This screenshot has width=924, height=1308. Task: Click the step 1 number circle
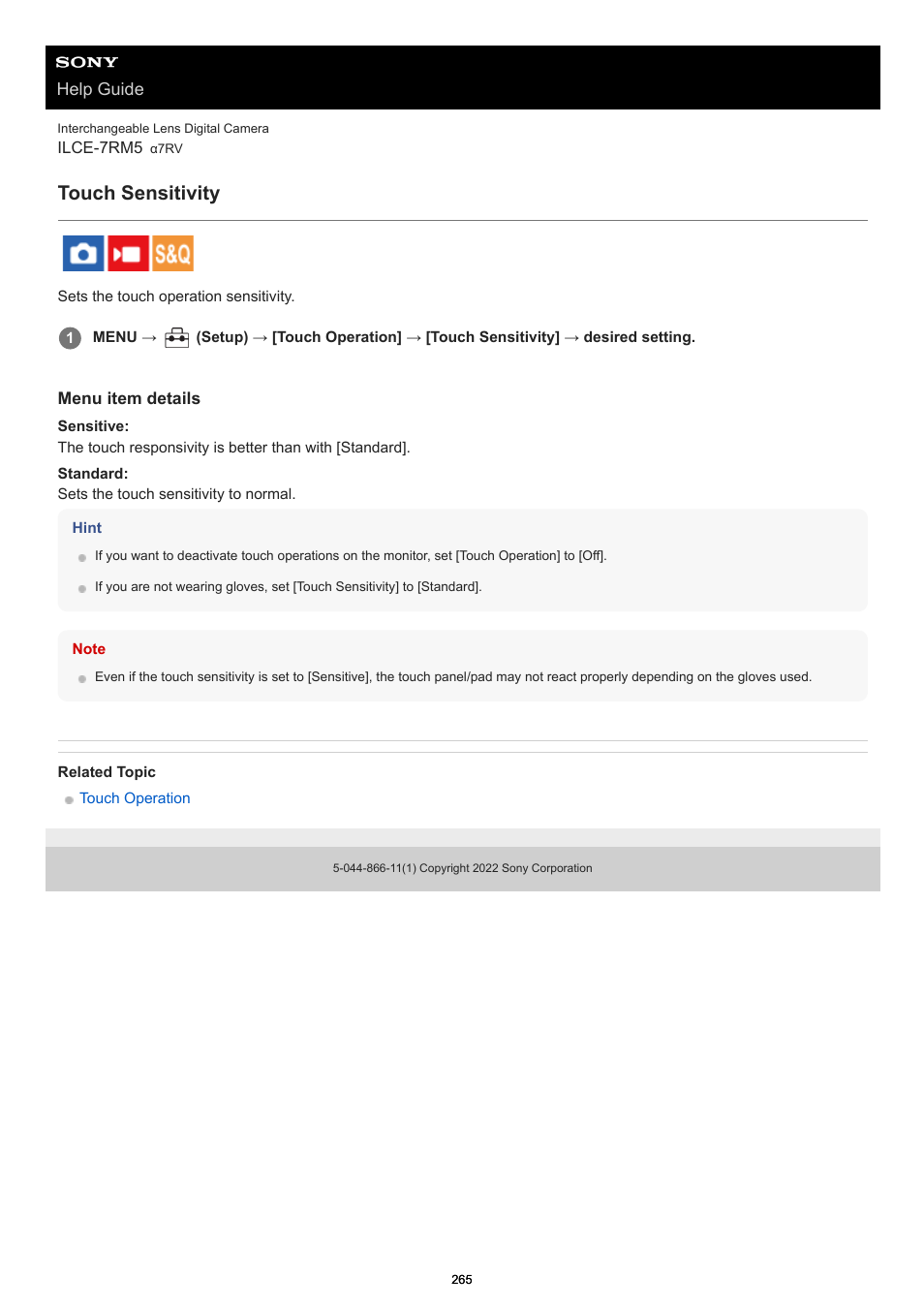tap(70, 338)
